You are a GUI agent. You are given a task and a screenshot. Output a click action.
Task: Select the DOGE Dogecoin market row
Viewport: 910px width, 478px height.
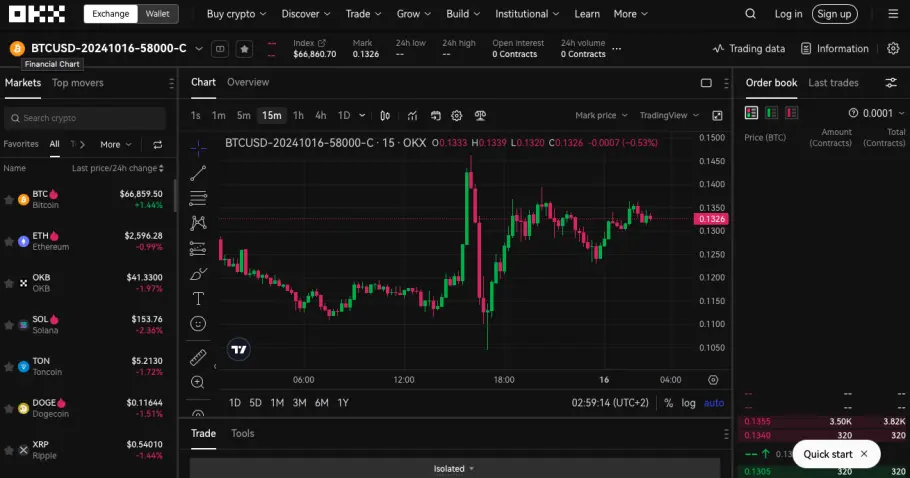coord(87,408)
